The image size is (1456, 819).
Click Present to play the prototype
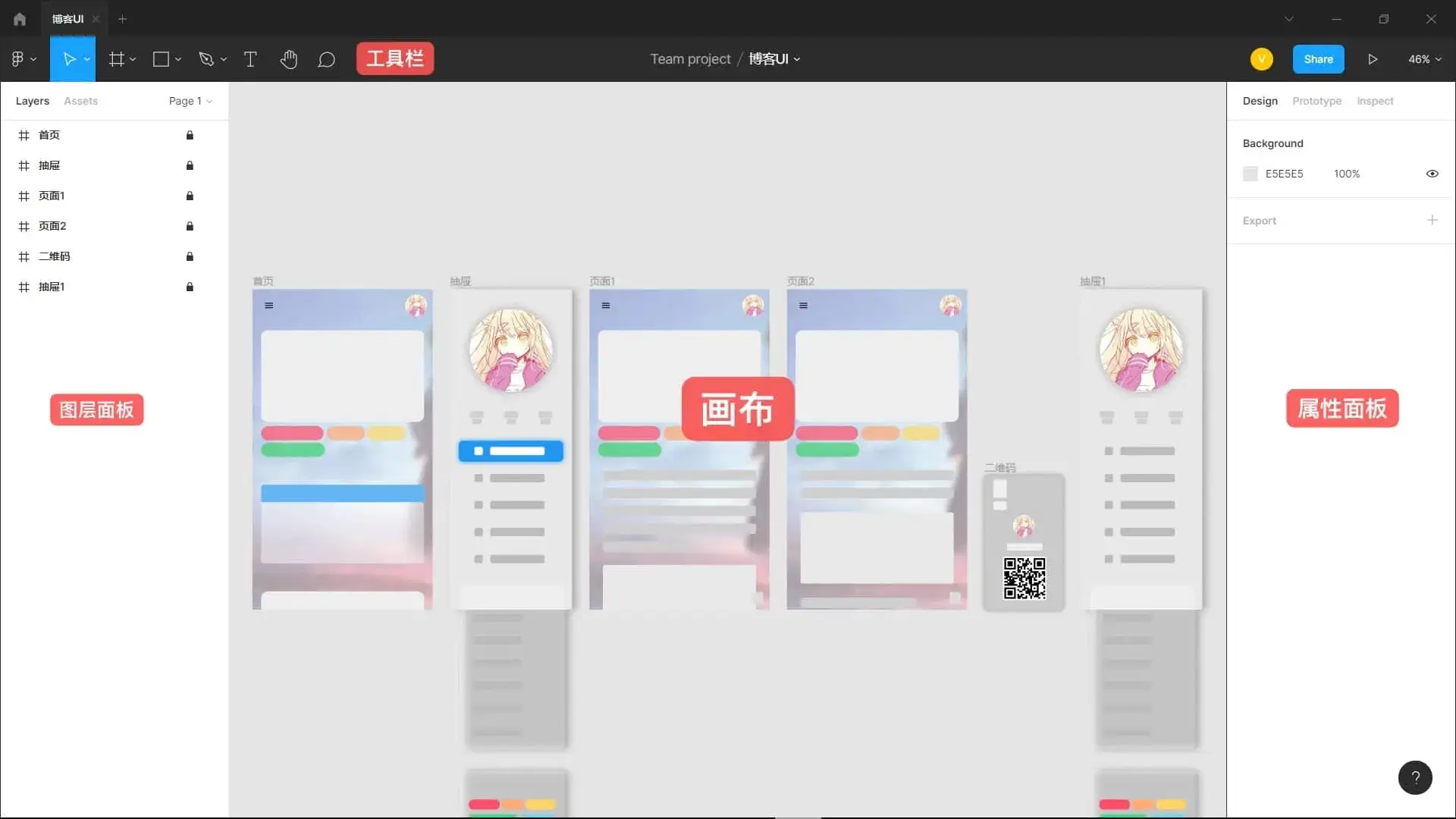1373,58
